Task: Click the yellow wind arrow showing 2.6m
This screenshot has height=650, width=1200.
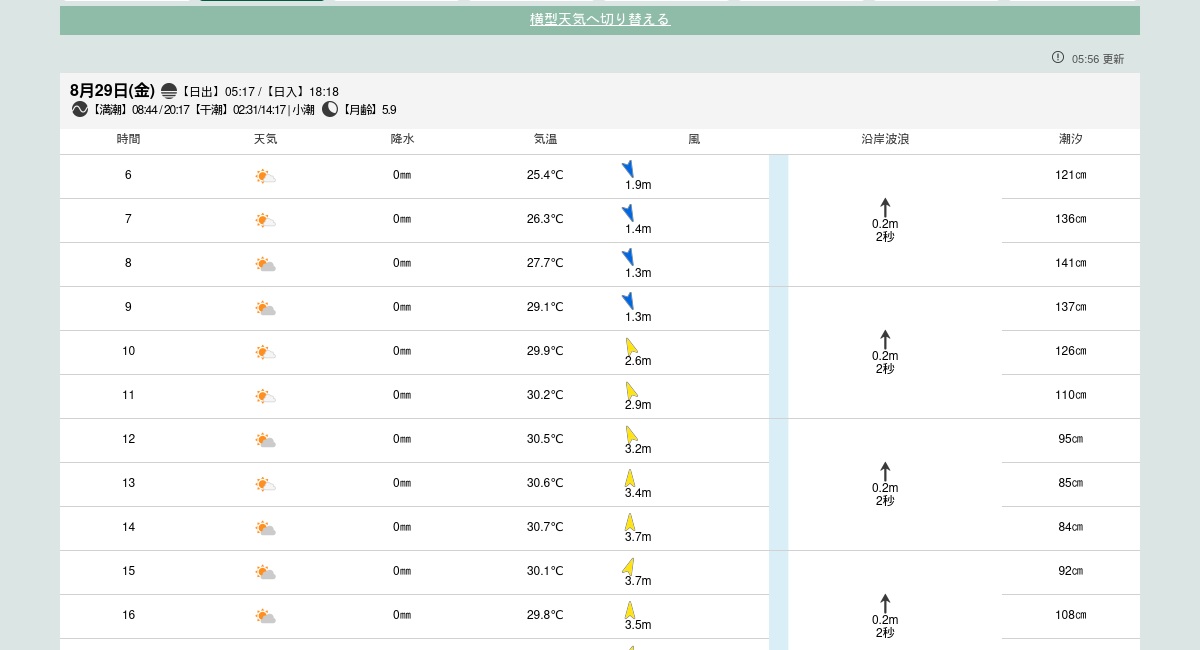Action: [x=631, y=346]
